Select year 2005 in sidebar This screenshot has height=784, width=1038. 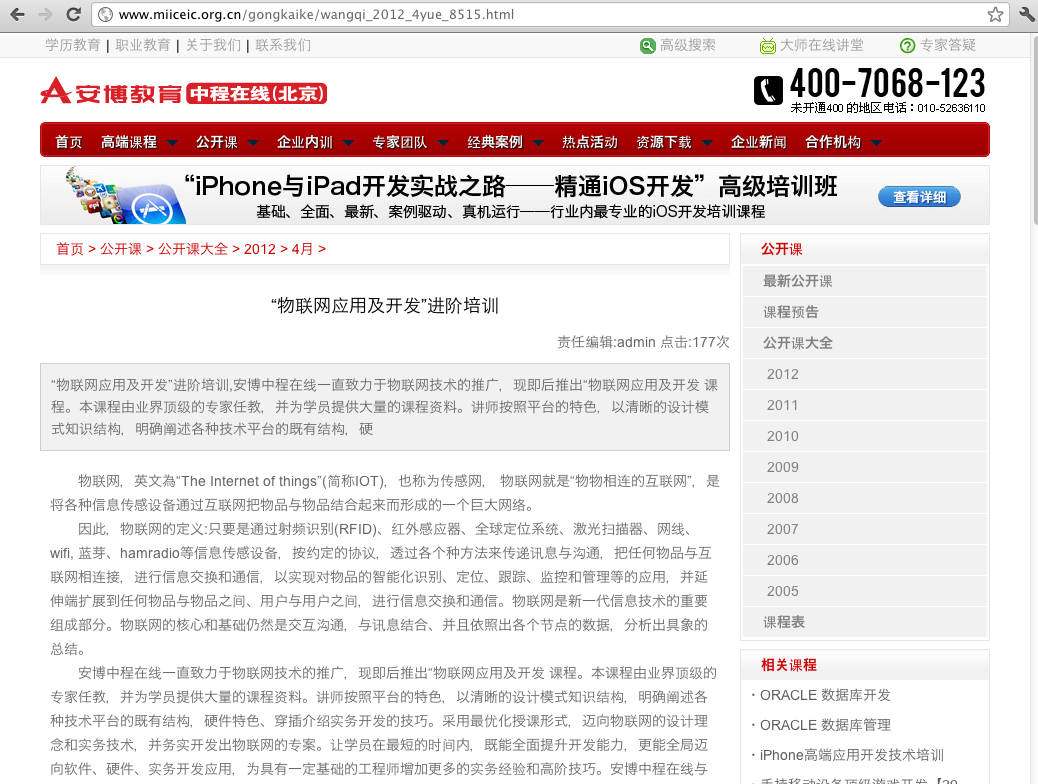[x=782, y=591]
